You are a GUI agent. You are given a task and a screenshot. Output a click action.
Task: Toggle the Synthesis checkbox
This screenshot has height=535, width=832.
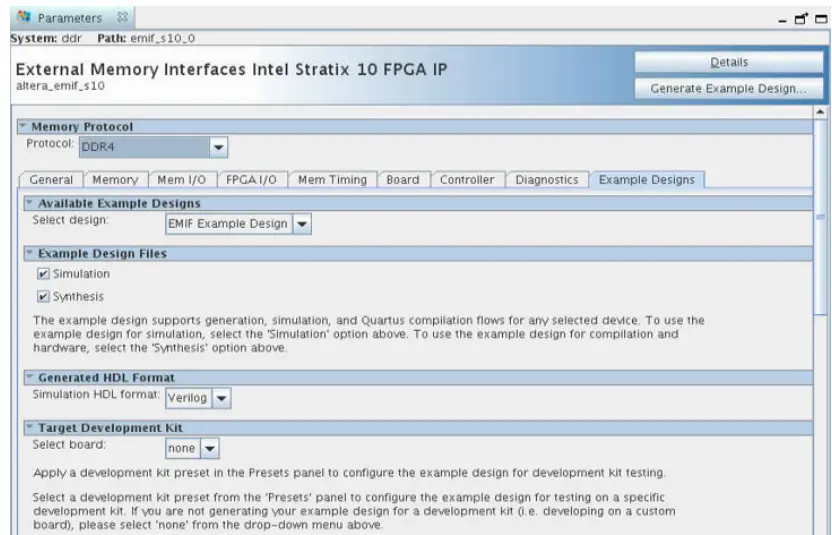[44, 297]
